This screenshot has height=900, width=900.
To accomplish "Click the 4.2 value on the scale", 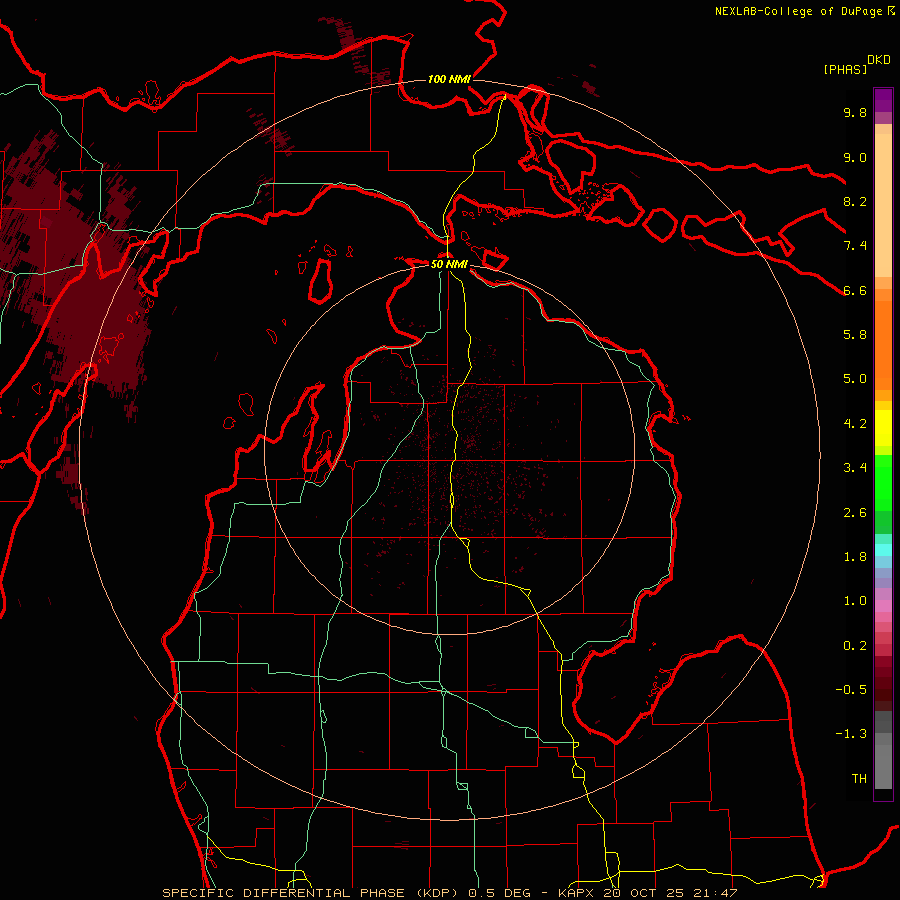I will (x=855, y=424).
